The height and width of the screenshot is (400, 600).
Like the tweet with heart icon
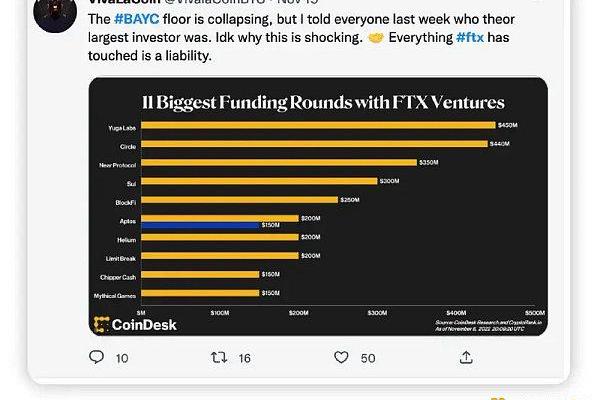(x=341, y=357)
